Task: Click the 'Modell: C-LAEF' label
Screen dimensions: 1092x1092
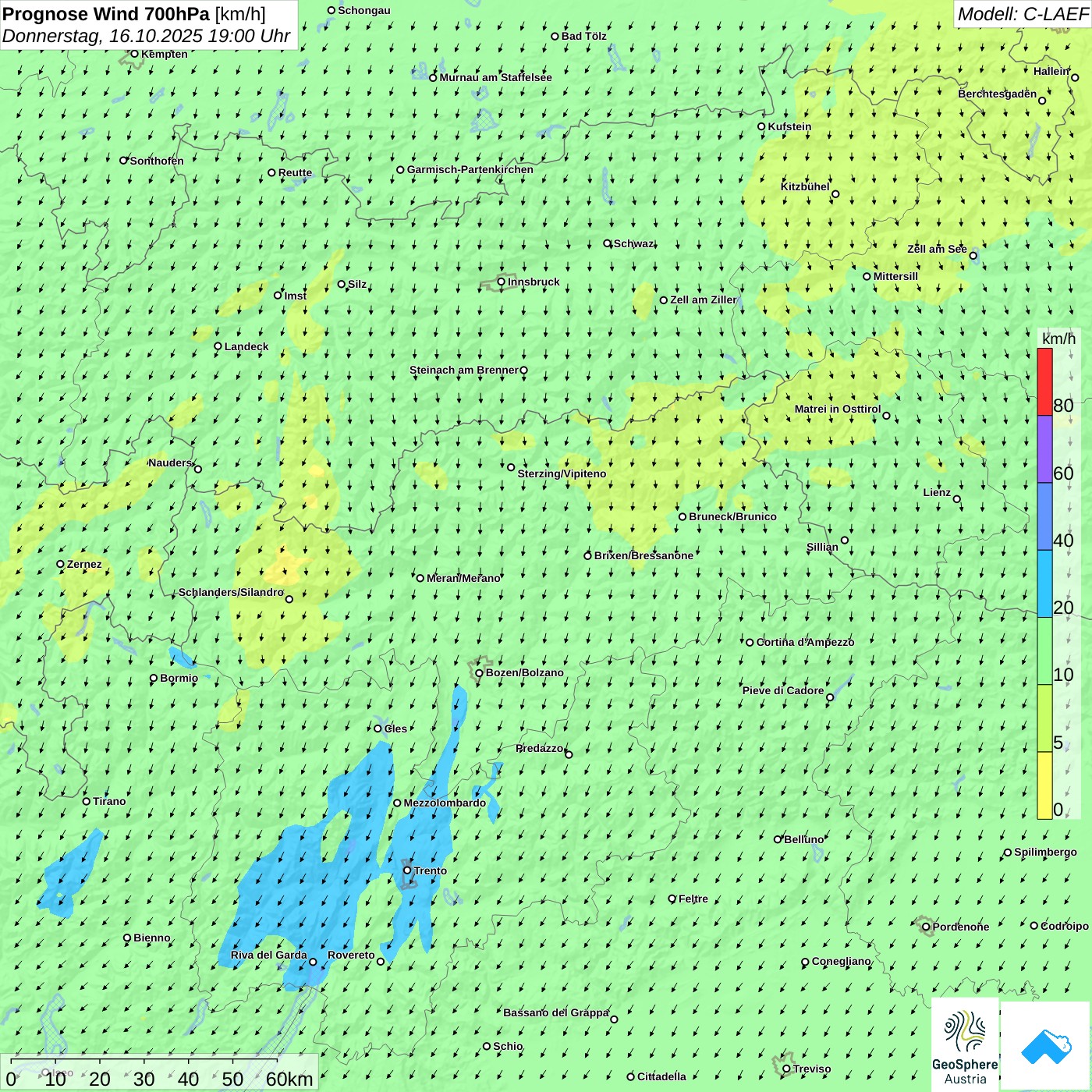Action: pos(1023,14)
